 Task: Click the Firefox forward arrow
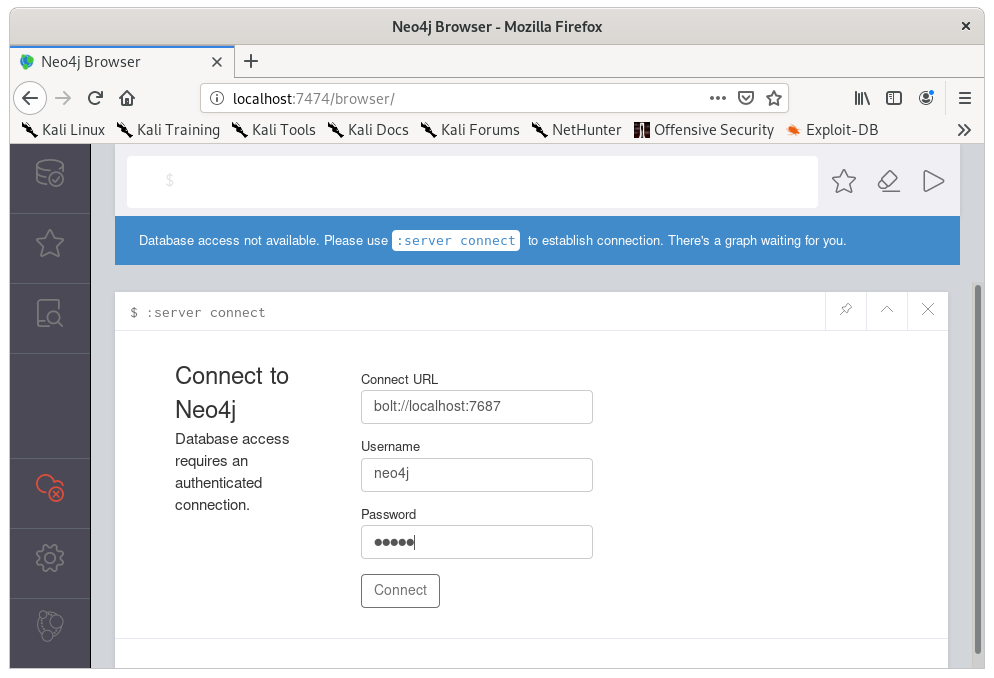[63, 98]
